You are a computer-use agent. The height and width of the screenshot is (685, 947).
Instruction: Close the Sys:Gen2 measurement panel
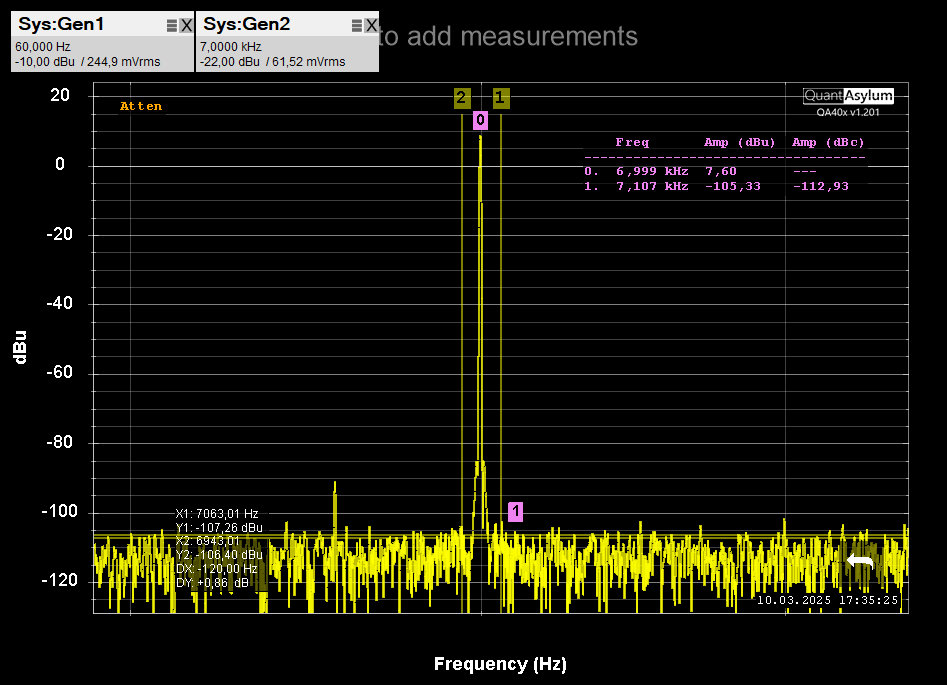coord(371,25)
